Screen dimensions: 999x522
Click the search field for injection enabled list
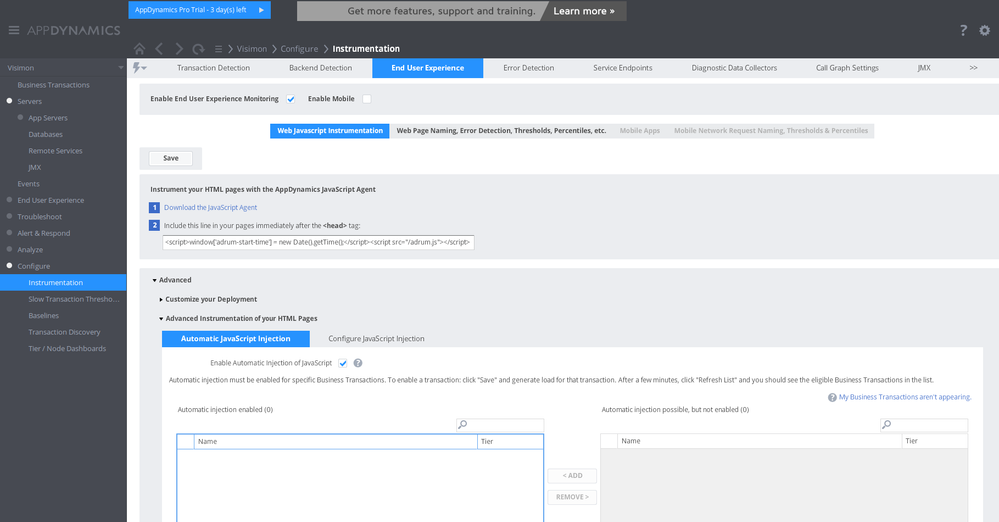point(500,424)
